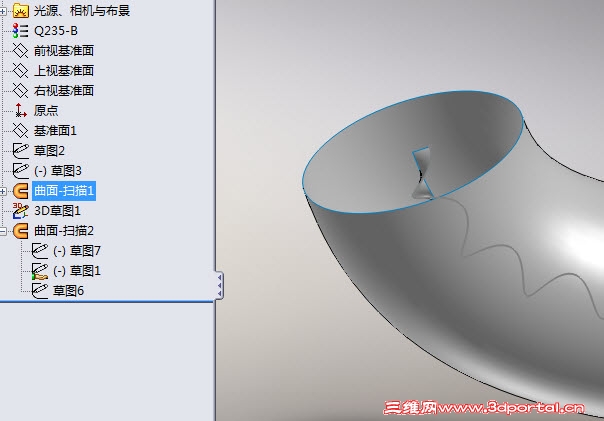Select the (-) 草图3 label
The height and width of the screenshot is (421, 604).
pyautogui.click(x=58, y=171)
